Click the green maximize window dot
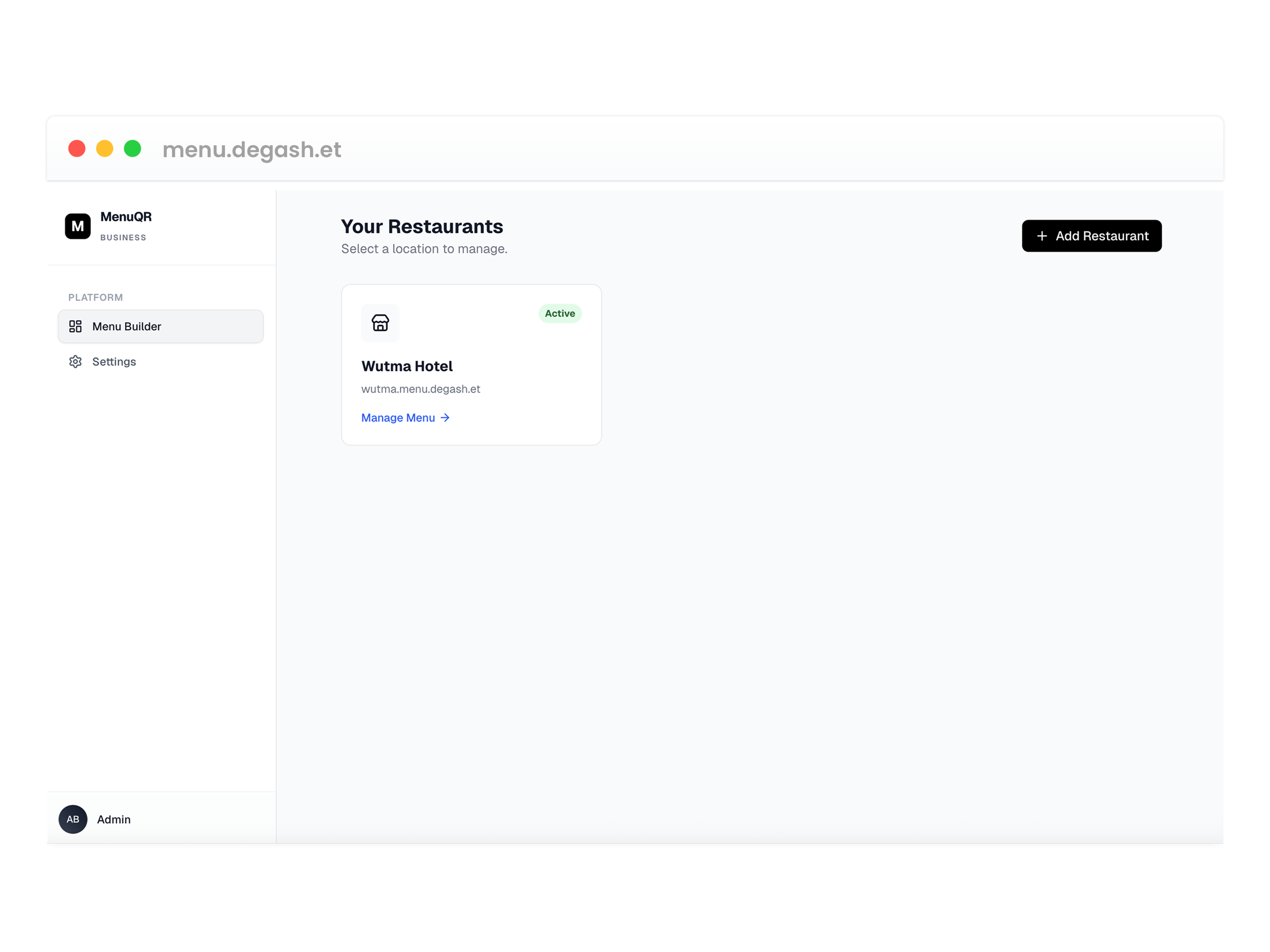The image size is (1270, 952). [x=133, y=149]
